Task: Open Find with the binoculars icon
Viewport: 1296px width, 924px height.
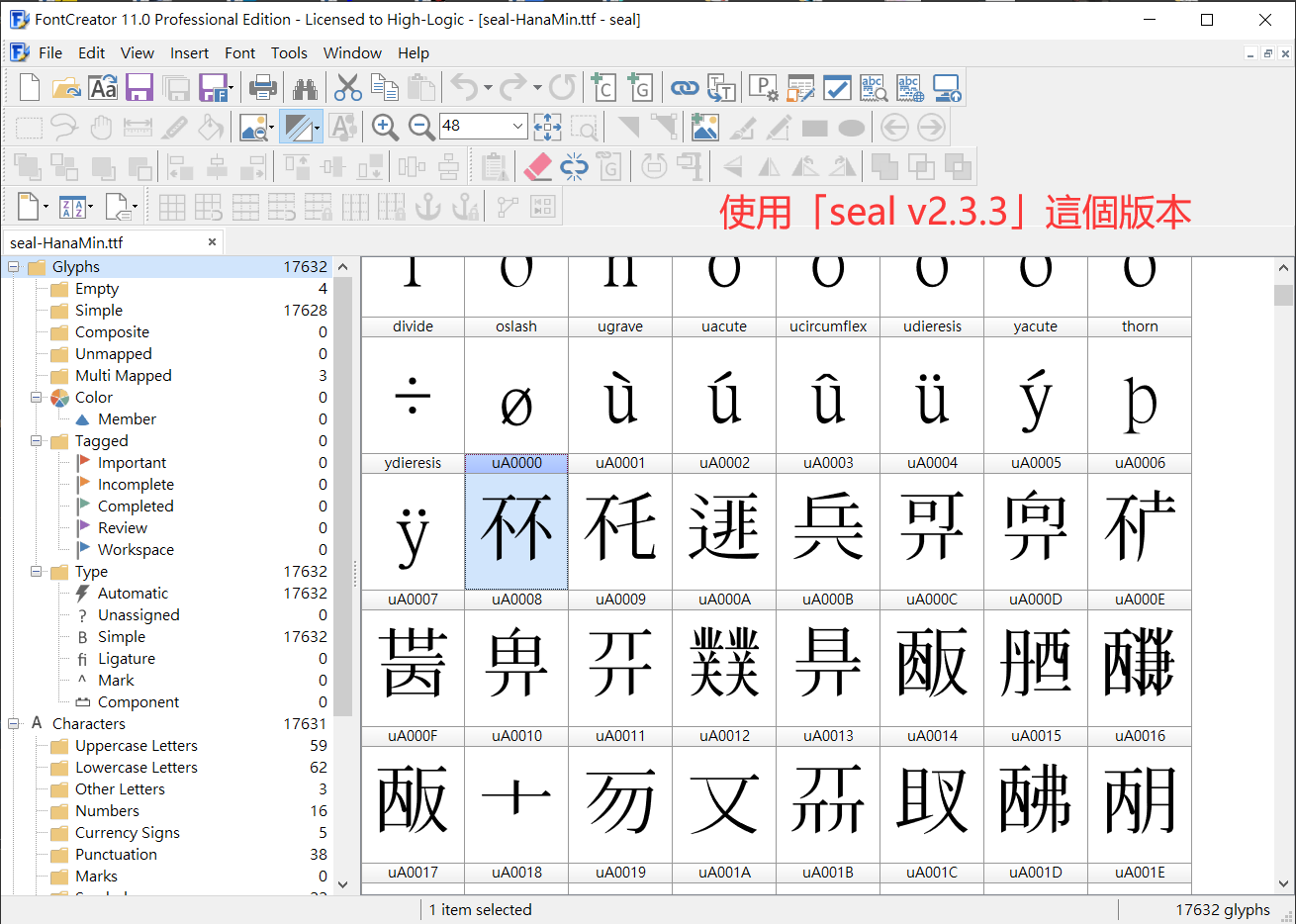Action: pyautogui.click(x=305, y=88)
